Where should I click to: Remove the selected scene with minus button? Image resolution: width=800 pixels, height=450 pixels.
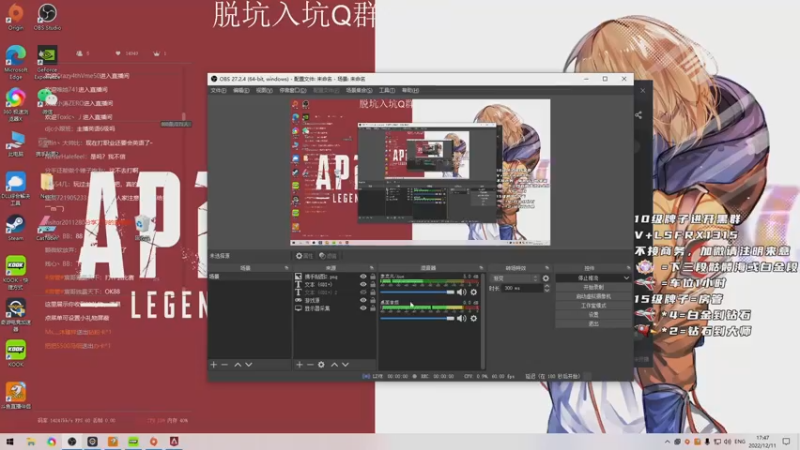tap(224, 365)
